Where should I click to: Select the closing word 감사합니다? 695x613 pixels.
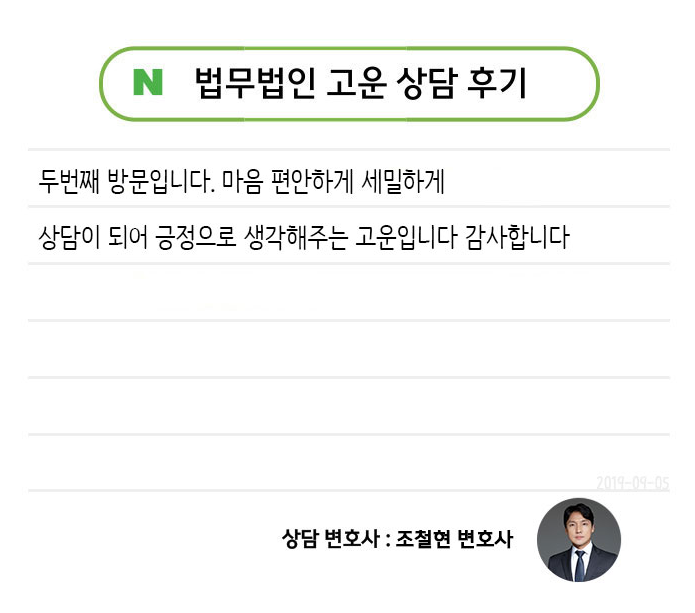[518, 239]
